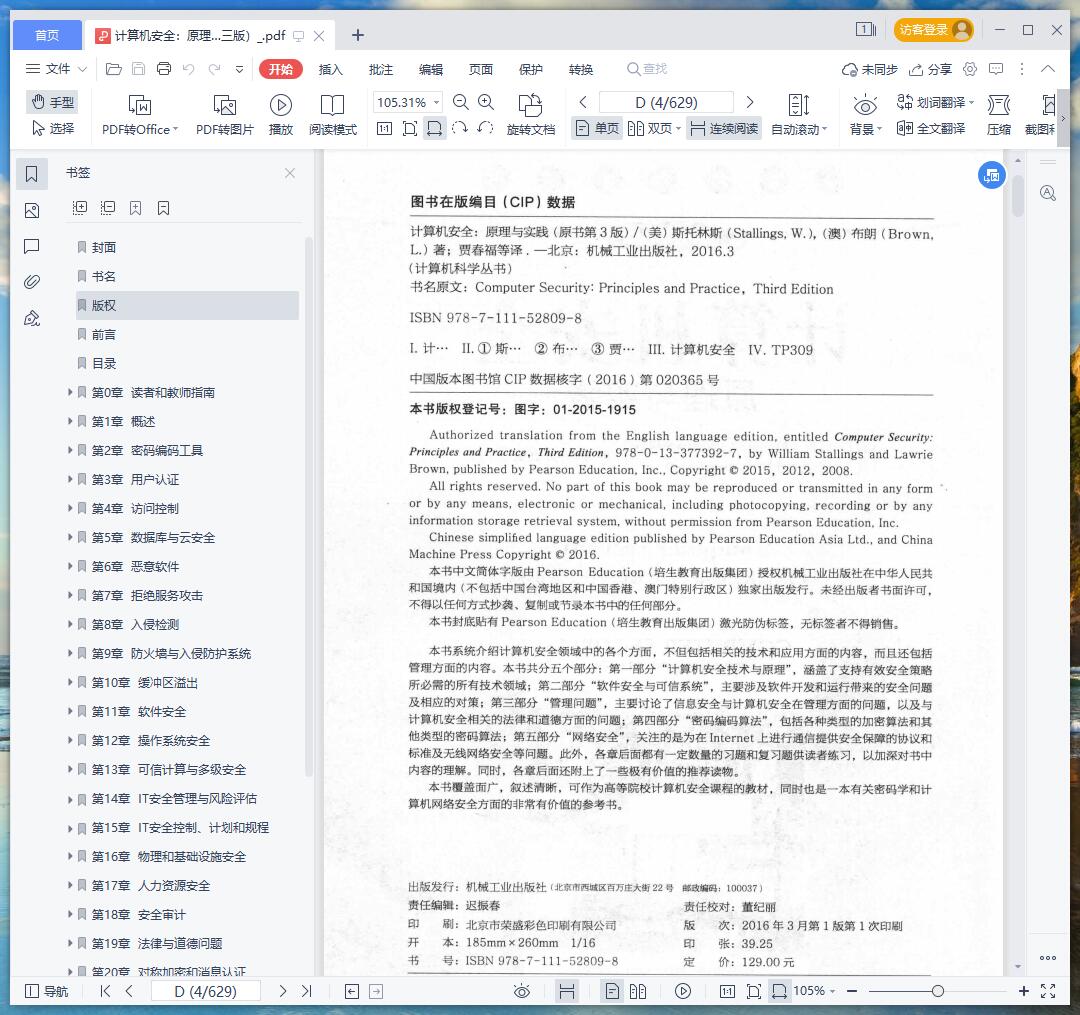
Task: Click the document vertical scrollbar
Action: (x=1018, y=196)
